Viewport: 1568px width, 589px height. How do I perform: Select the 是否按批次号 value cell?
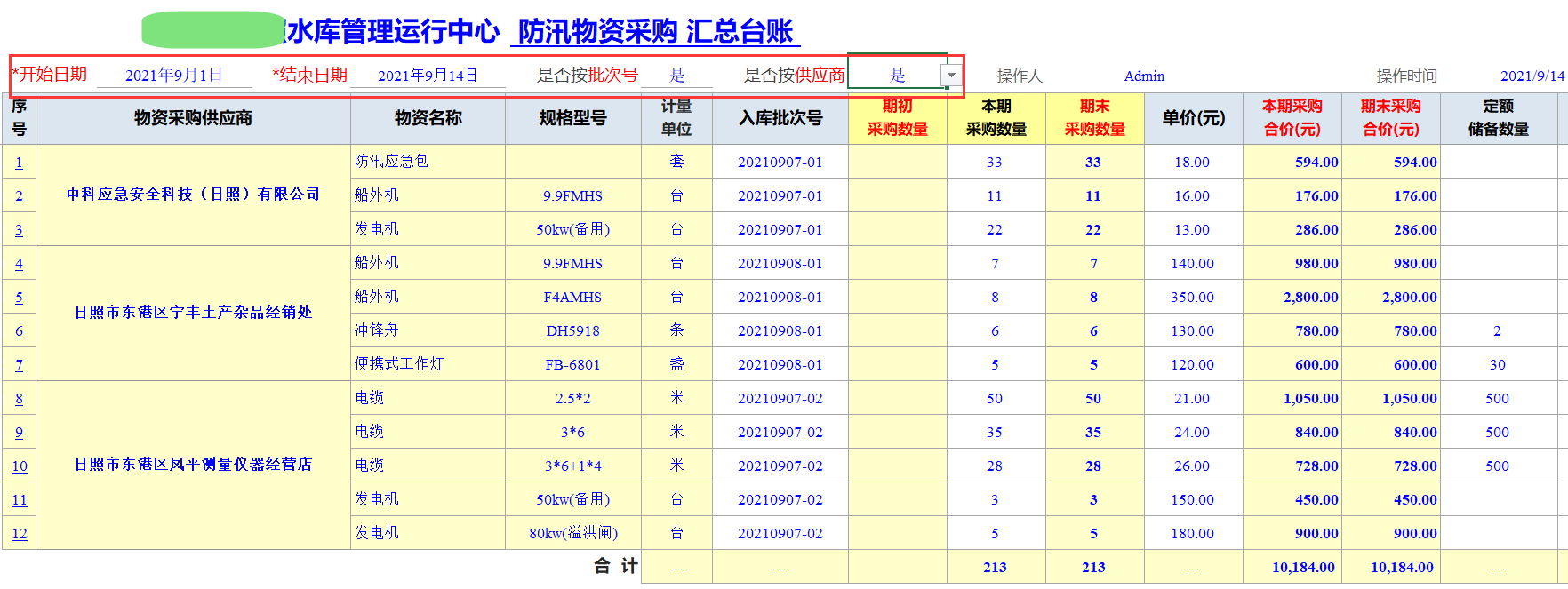677,76
